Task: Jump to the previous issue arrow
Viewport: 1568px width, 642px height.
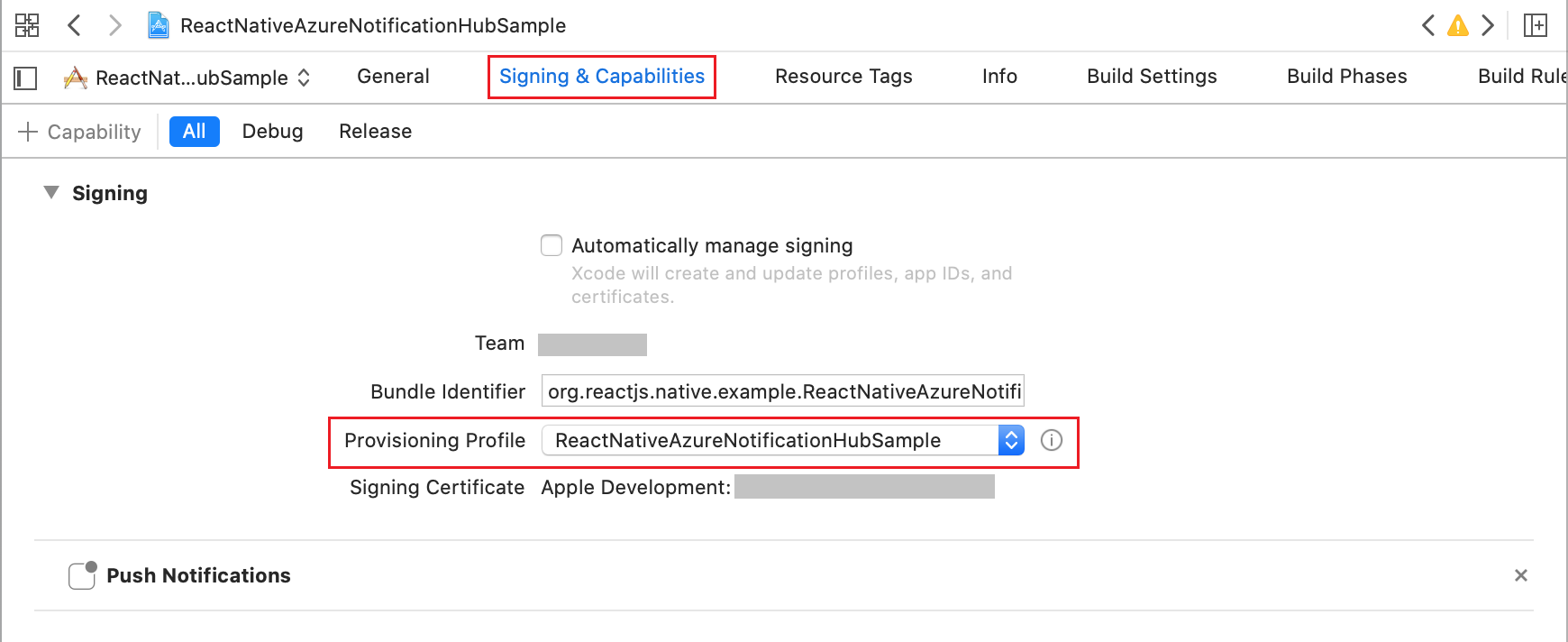Action: point(1428,25)
